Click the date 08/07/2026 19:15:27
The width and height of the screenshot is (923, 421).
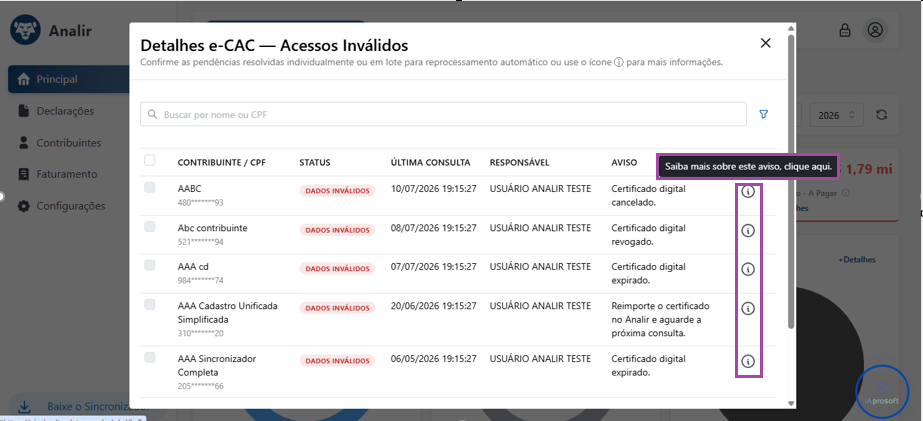[433, 228]
